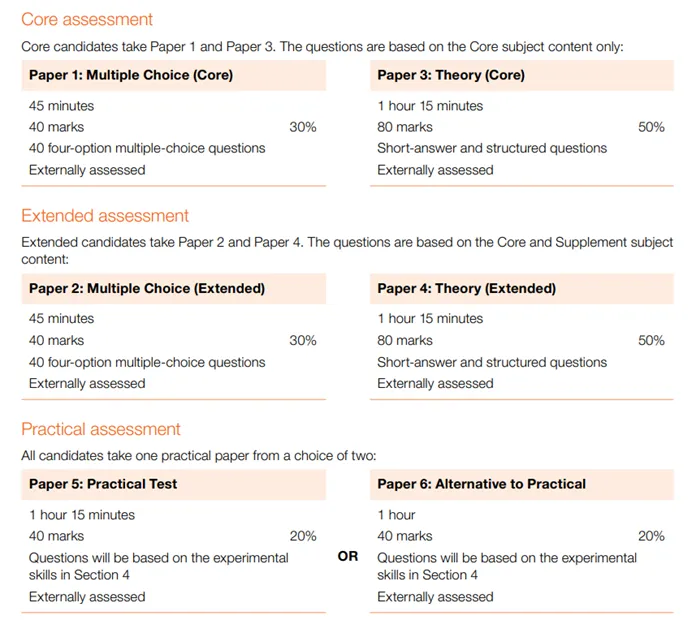Click the 50% weighting under Paper 3

click(651, 127)
